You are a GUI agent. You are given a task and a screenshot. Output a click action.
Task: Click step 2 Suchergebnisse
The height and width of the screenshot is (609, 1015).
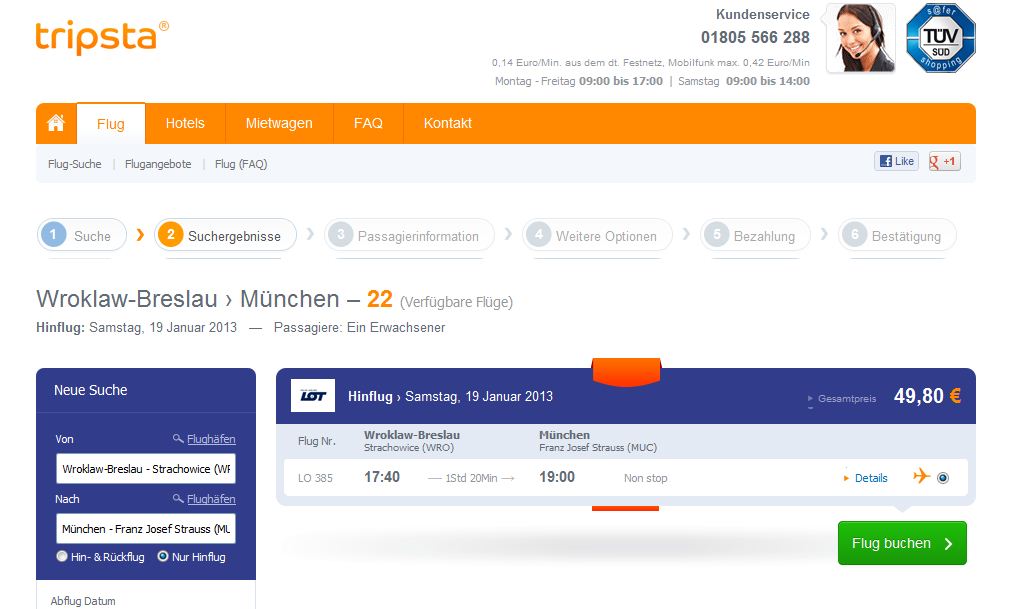225,236
